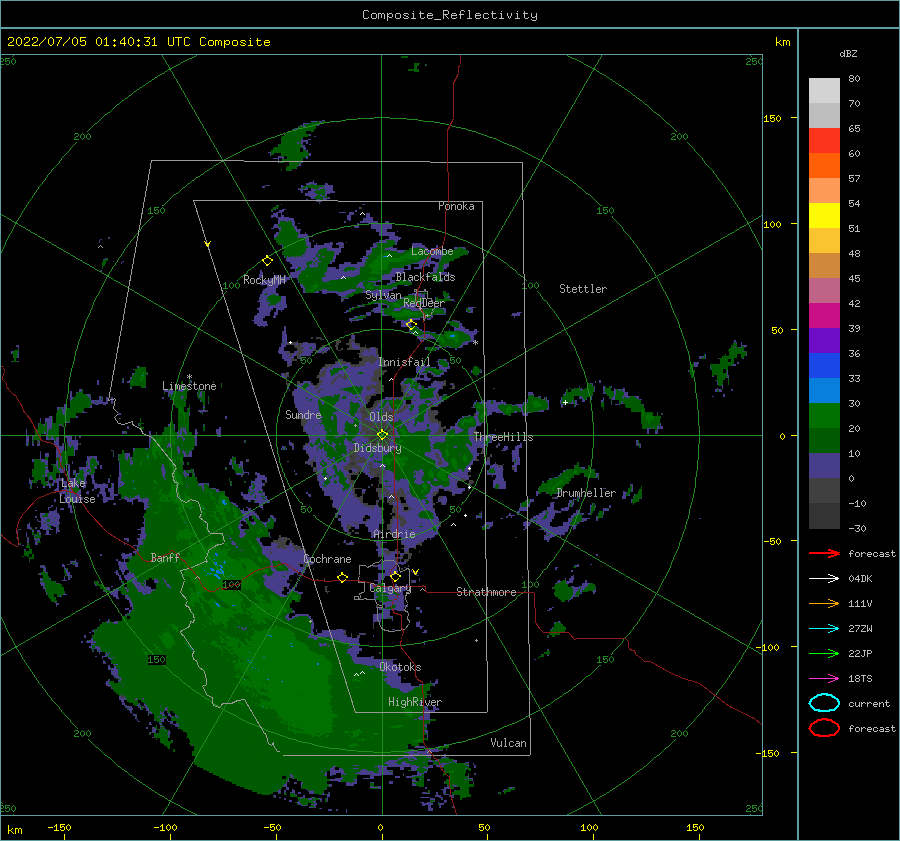Click the Strathmore town label

(486, 592)
